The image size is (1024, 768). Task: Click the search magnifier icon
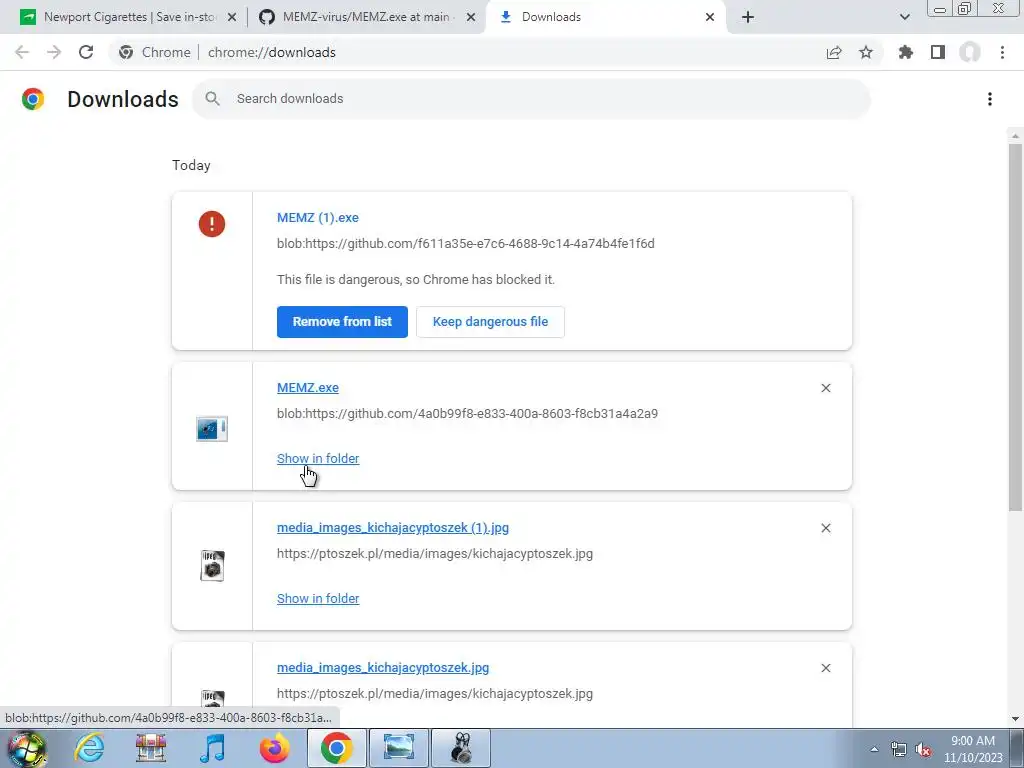[212, 99]
